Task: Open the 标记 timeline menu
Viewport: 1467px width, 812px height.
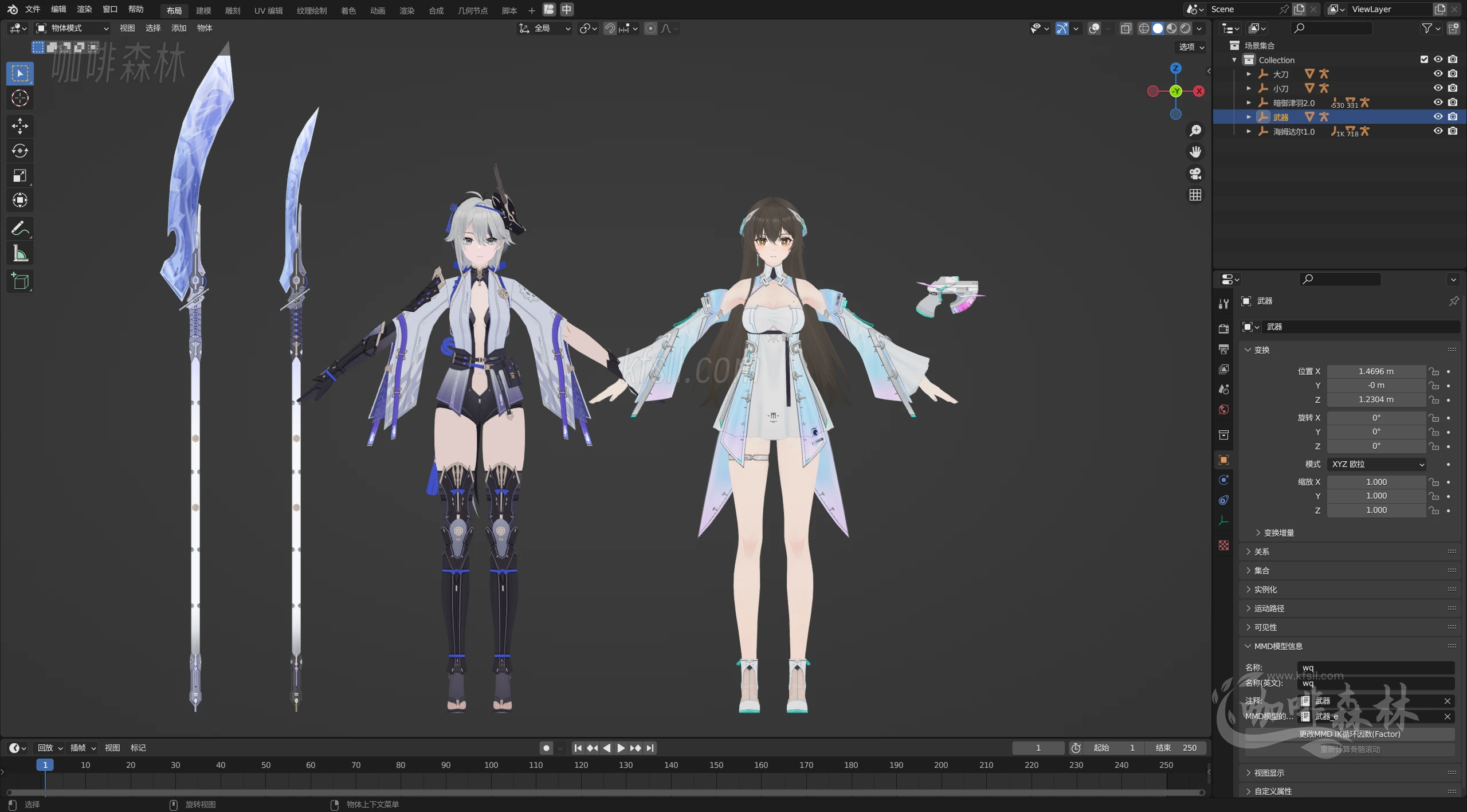Action: (138, 748)
